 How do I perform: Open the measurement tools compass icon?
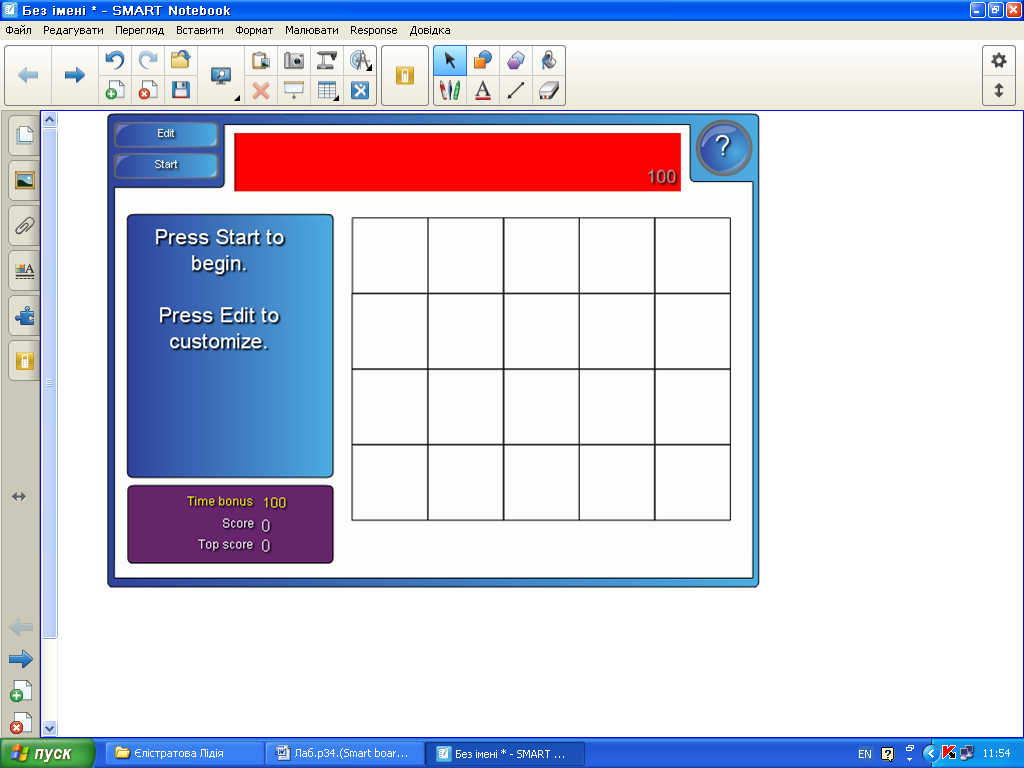click(x=360, y=61)
